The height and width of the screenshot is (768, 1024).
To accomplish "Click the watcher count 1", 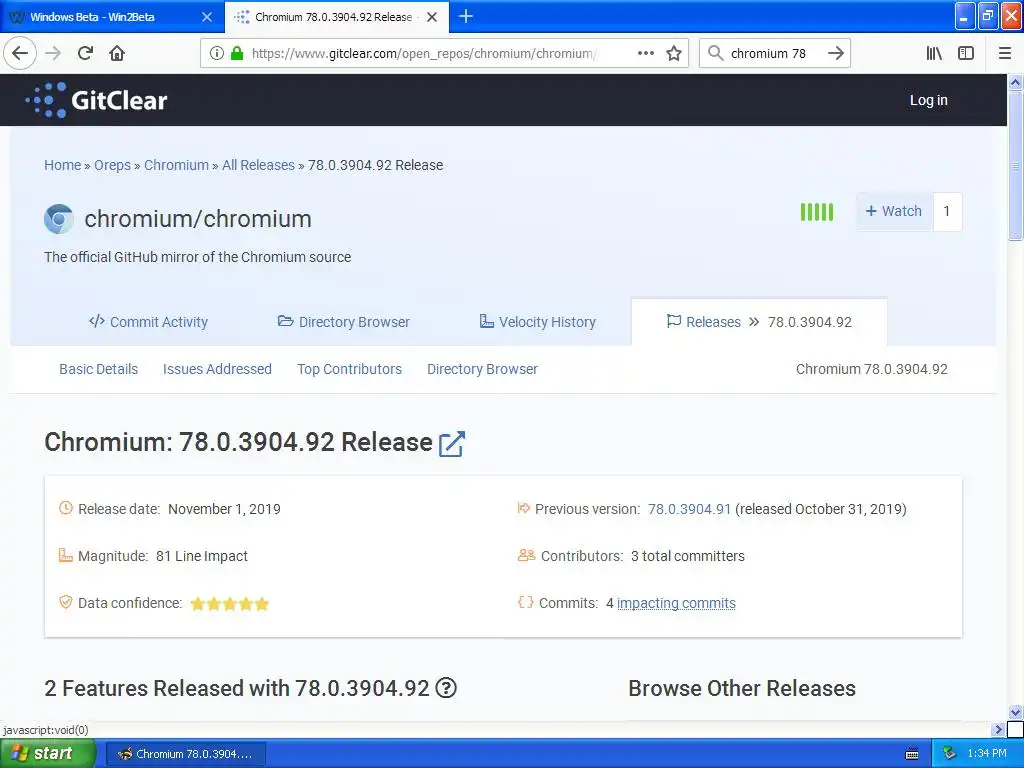I will [947, 212].
